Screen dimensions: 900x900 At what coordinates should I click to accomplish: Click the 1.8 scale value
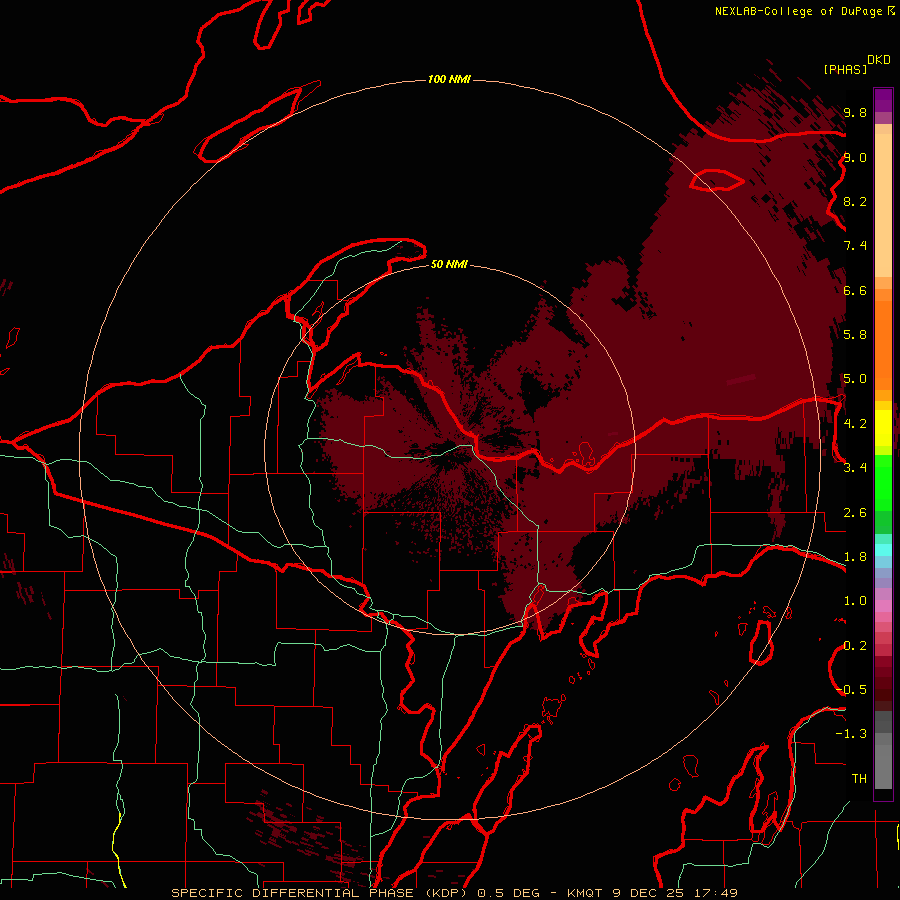pyautogui.click(x=855, y=556)
